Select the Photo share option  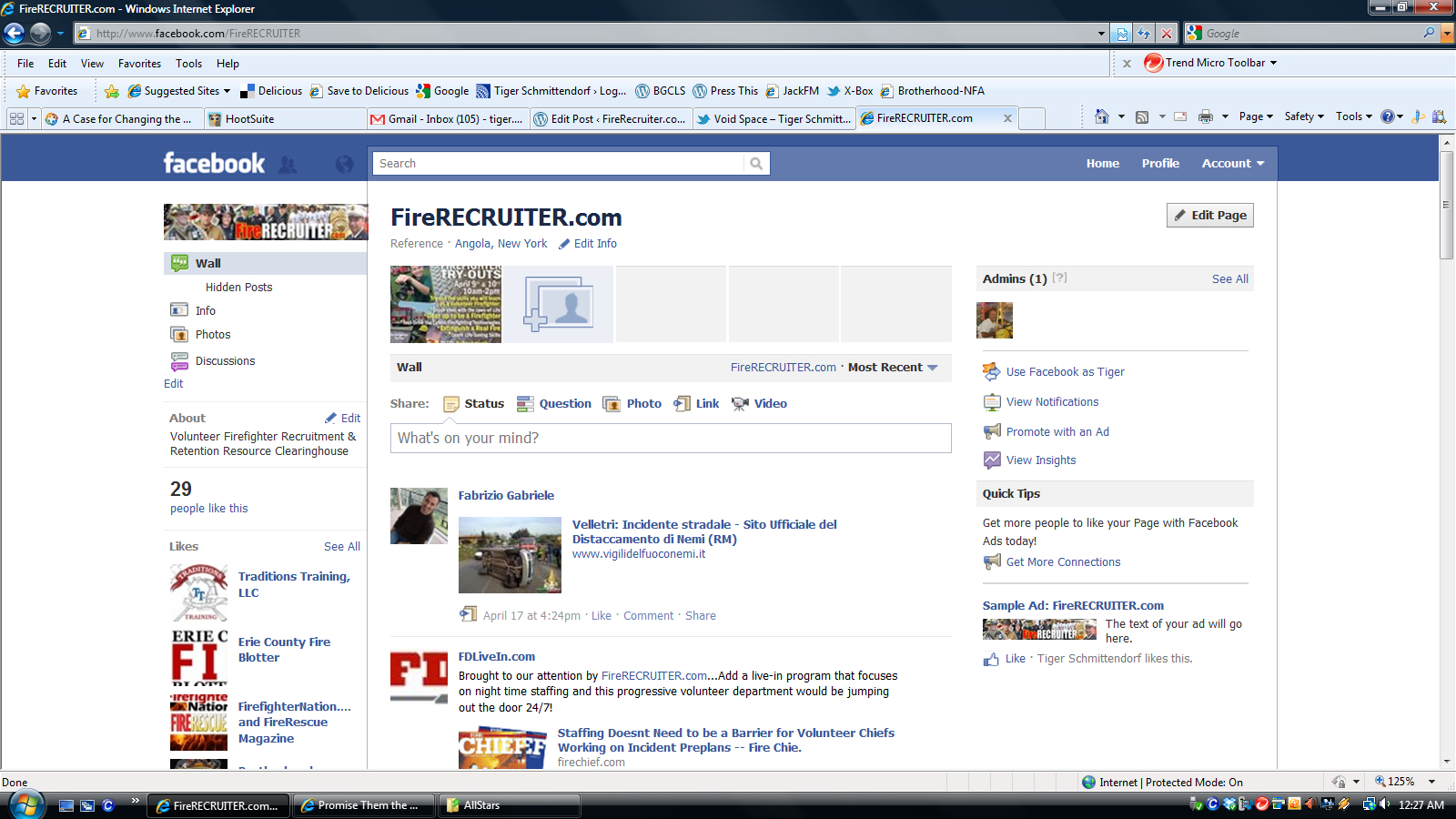tap(632, 403)
